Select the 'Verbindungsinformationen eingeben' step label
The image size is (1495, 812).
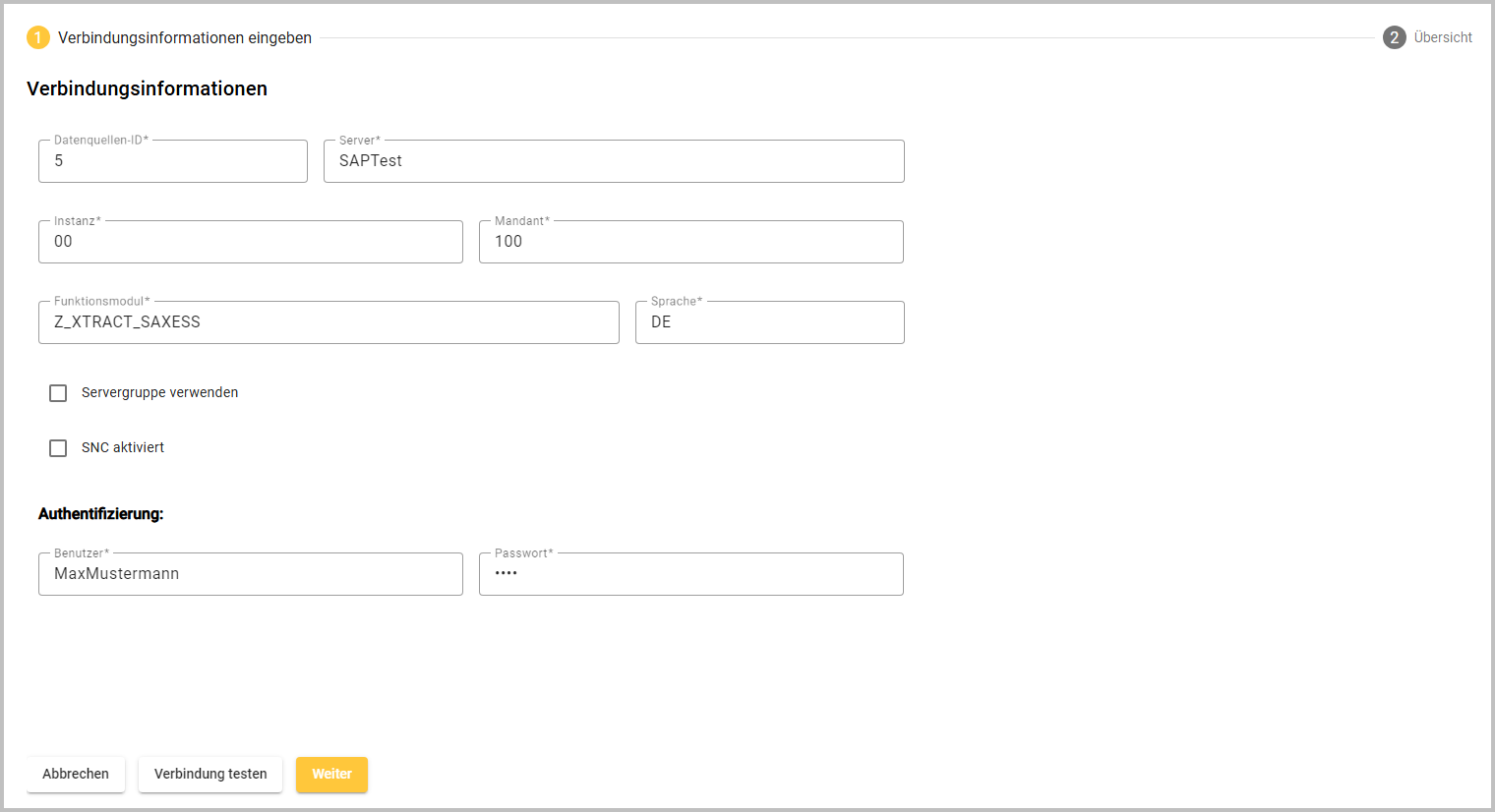coord(185,37)
